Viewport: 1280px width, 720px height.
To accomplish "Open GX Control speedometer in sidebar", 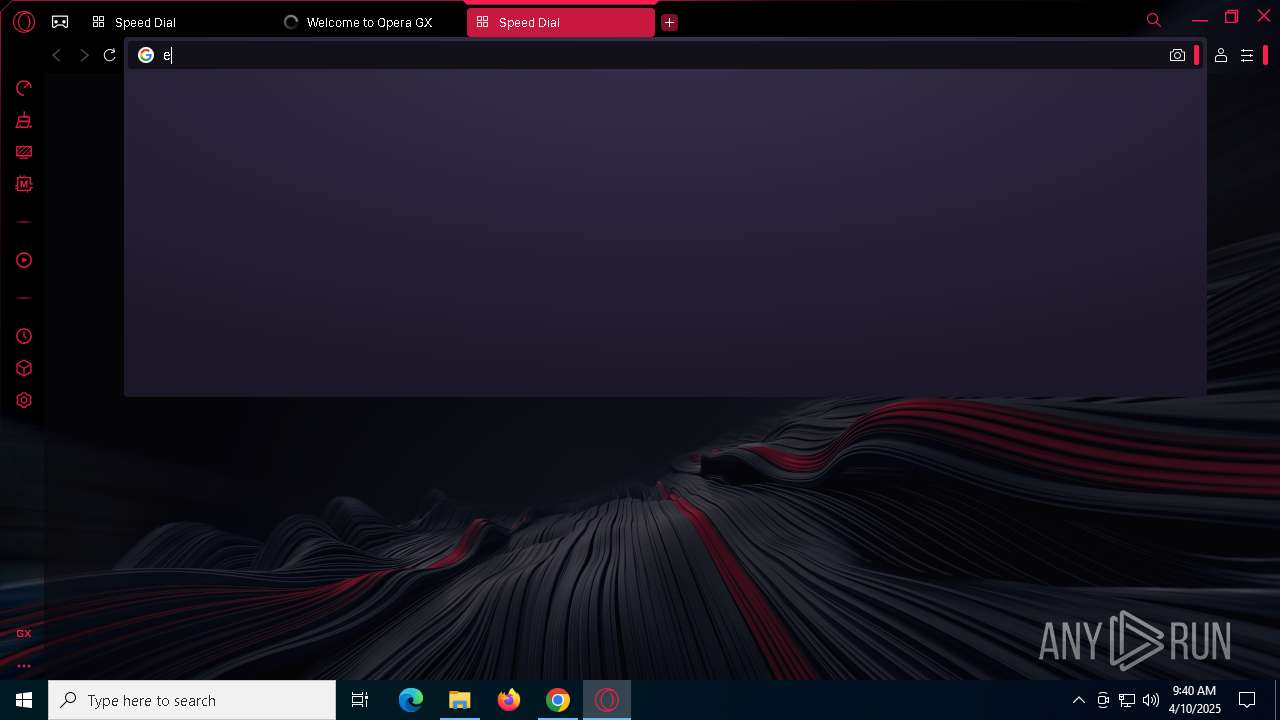I will click(24, 88).
